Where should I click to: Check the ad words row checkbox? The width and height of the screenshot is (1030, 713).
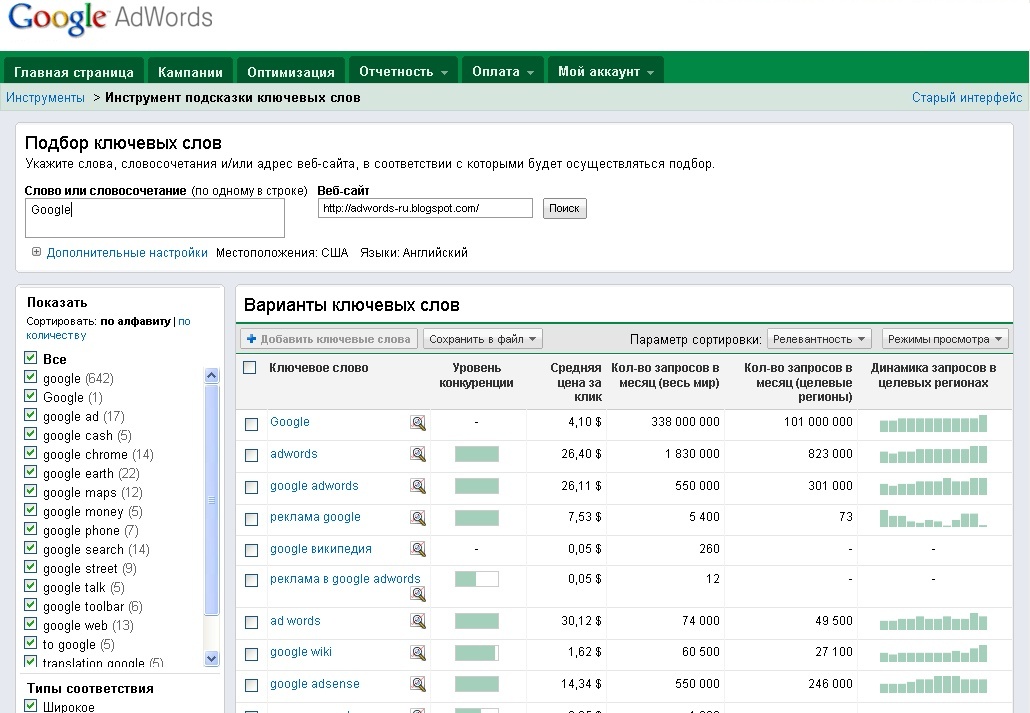click(252, 622)
